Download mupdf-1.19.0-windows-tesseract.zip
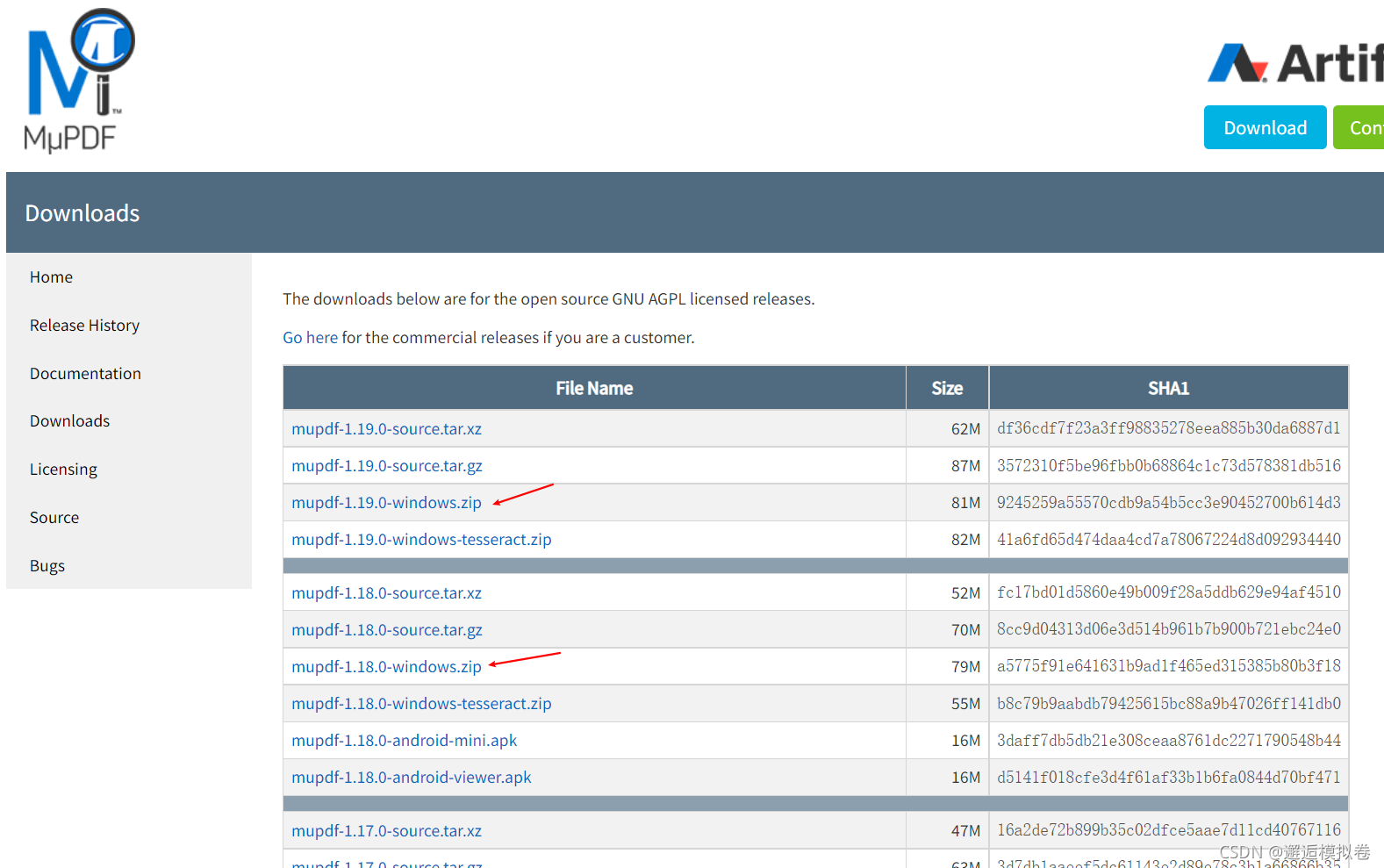1384x868 pixels. 421,540
